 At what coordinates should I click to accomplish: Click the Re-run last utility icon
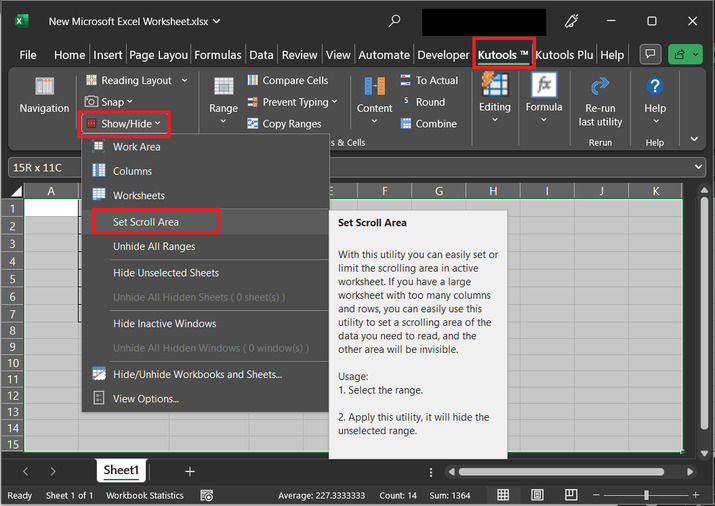pyautogui.click(x=600, y=87)
